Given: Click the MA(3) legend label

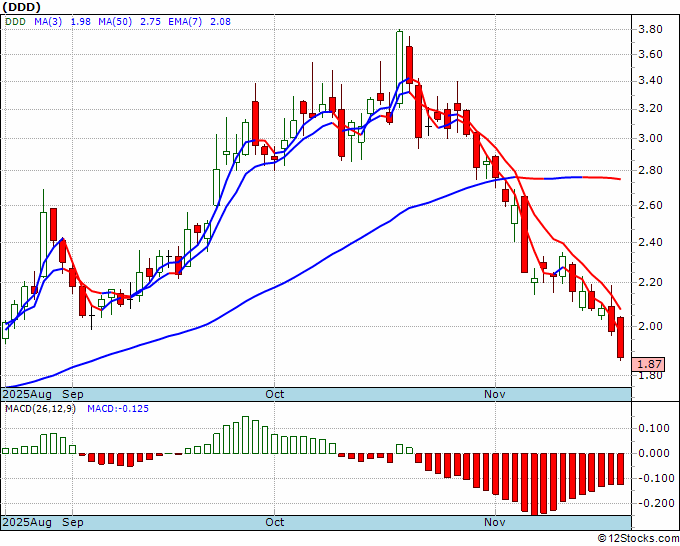Looking at the screenshot, I should (48, 21).
